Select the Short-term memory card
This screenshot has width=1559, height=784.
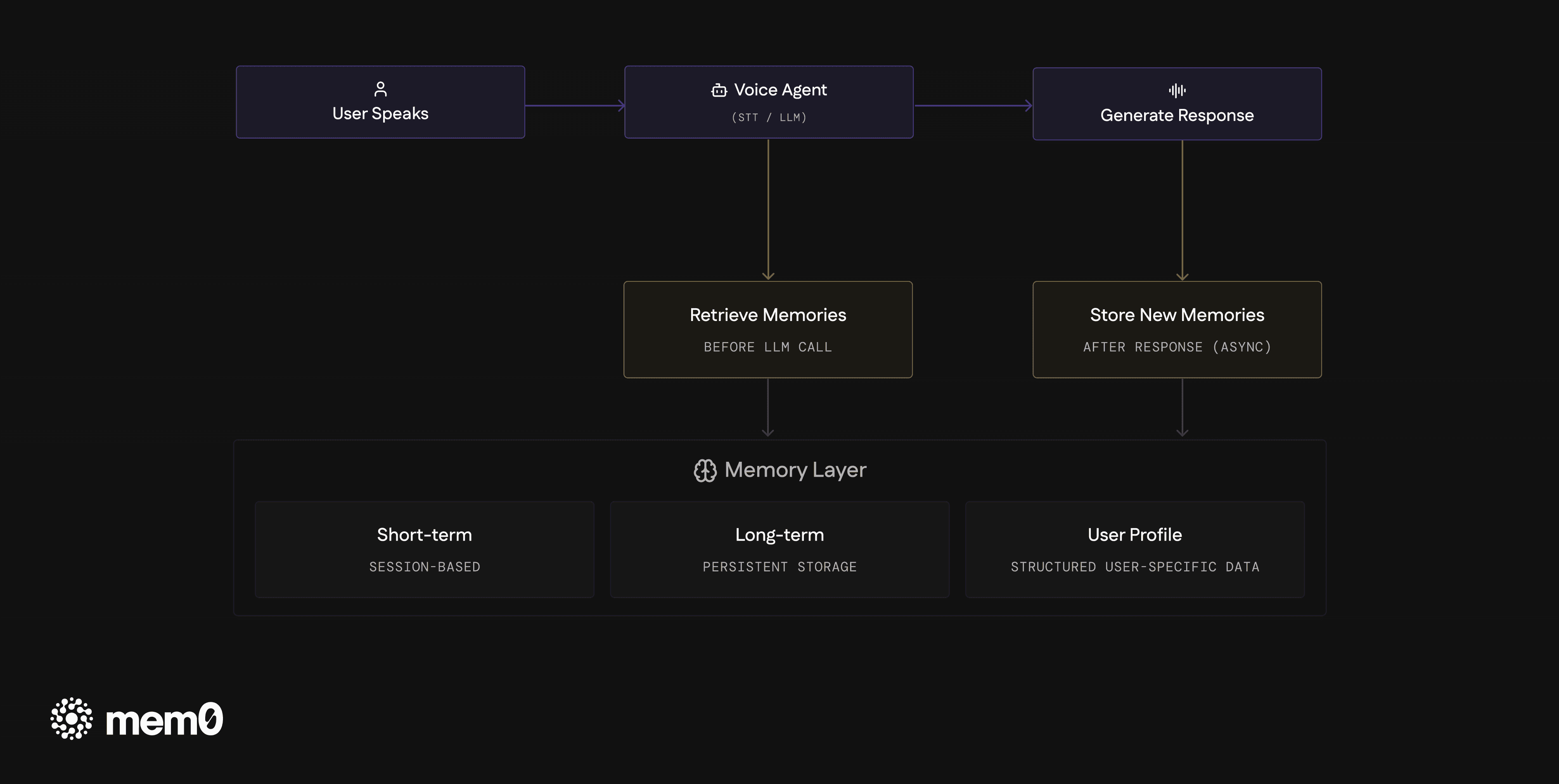click(x=424, y=549)
